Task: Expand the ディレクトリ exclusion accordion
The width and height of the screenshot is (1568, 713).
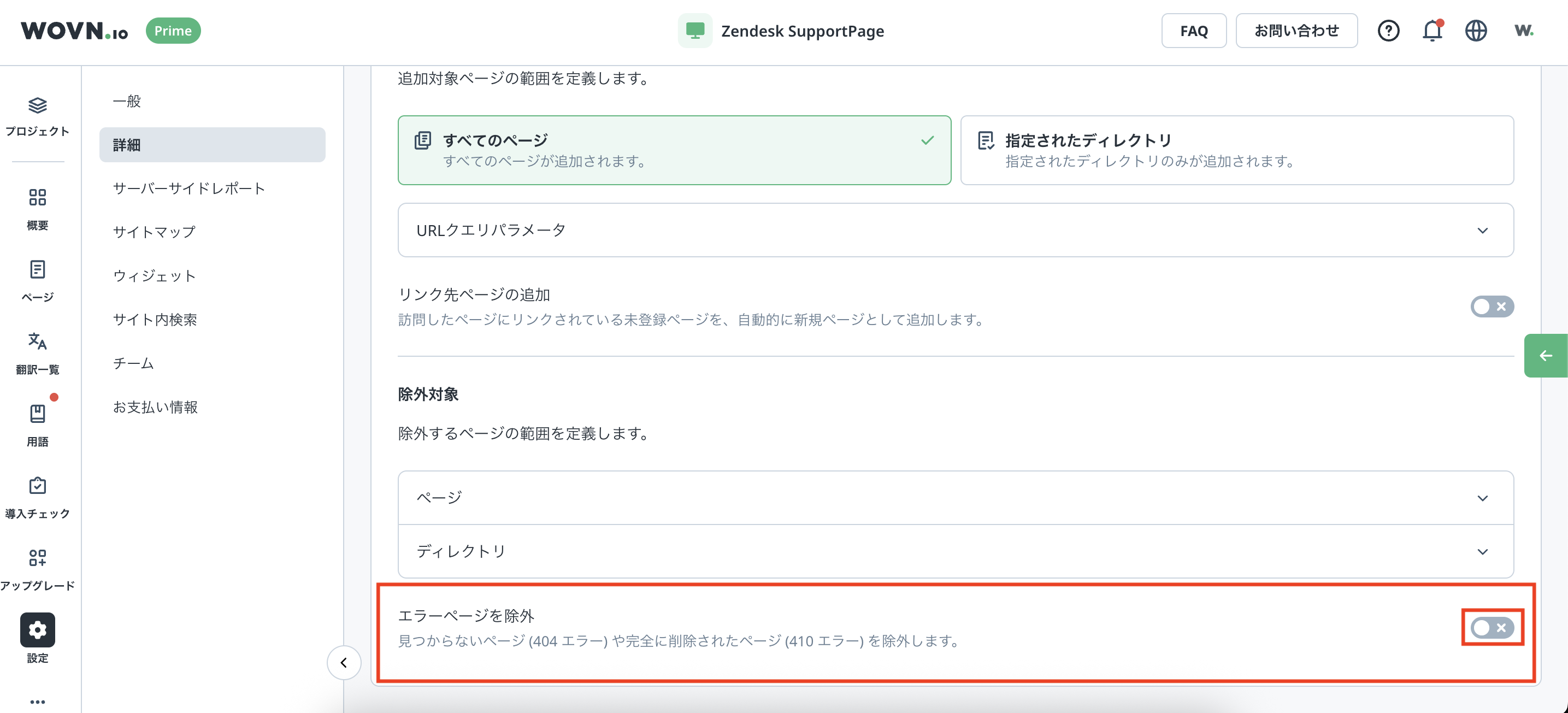Action: click(x=955, y=551)
